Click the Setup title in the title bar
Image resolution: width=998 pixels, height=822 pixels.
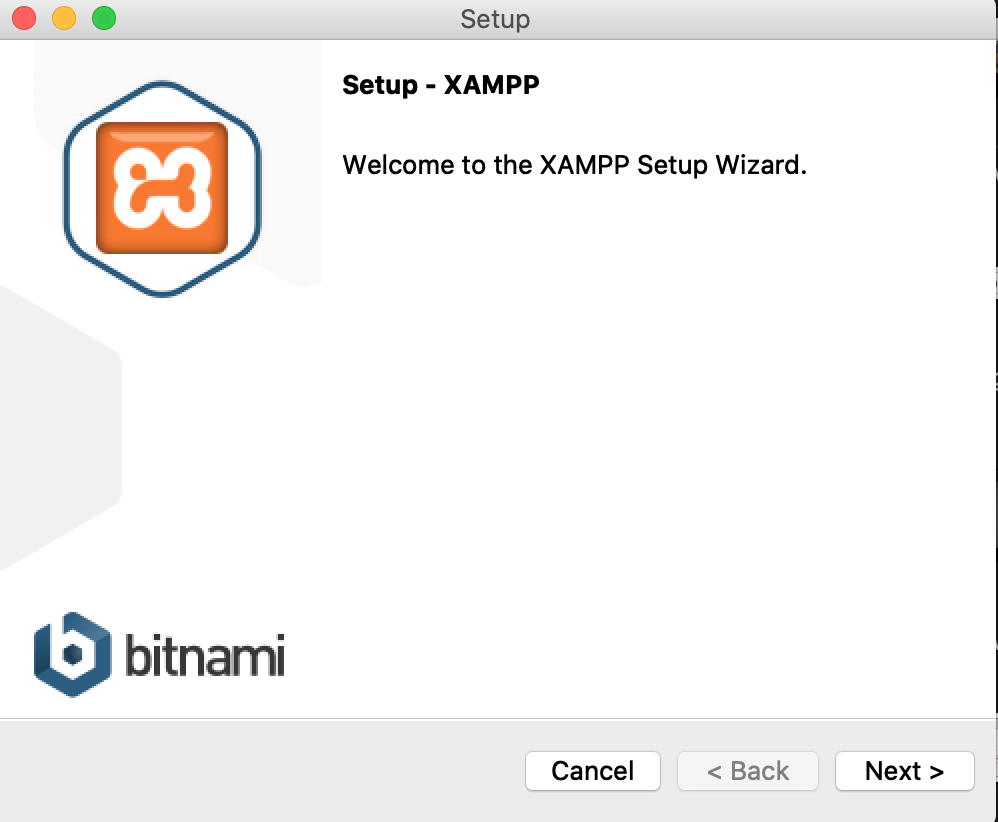[x=495, y=18]
